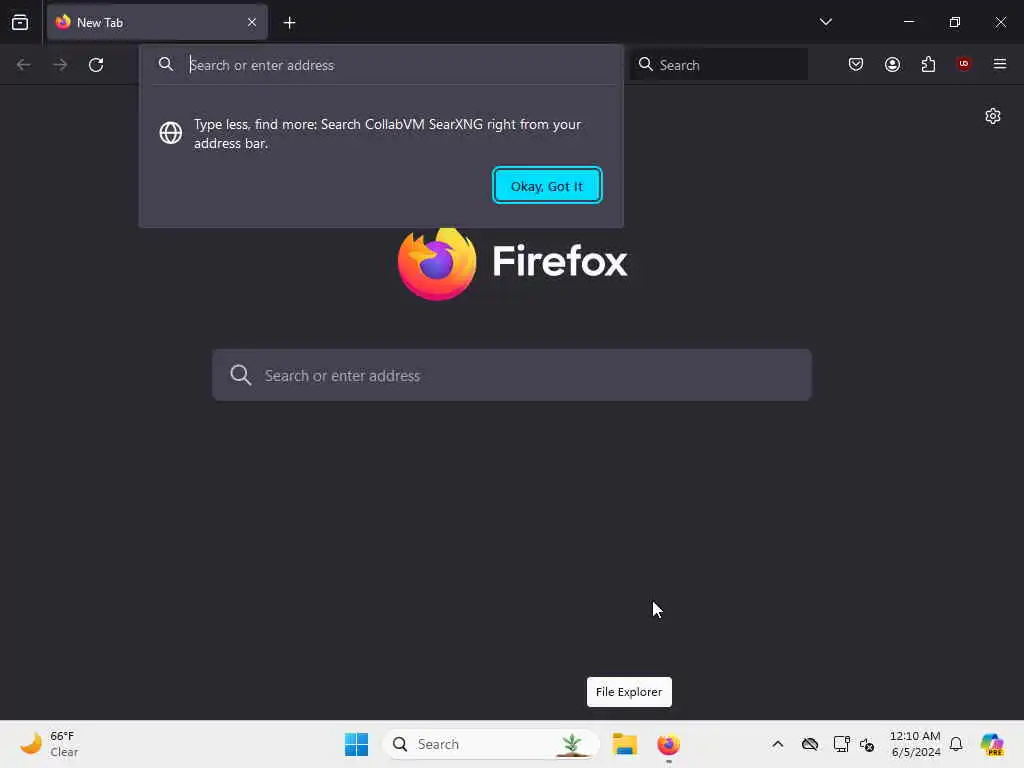
Task: Go back one page
Action: pos(24,65)
